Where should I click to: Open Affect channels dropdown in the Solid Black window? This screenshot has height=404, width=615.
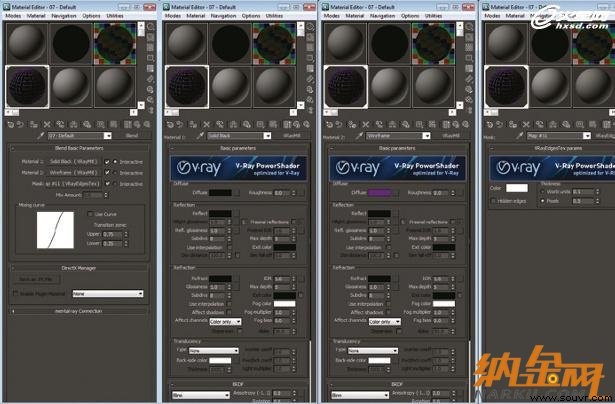pos(225,322)
